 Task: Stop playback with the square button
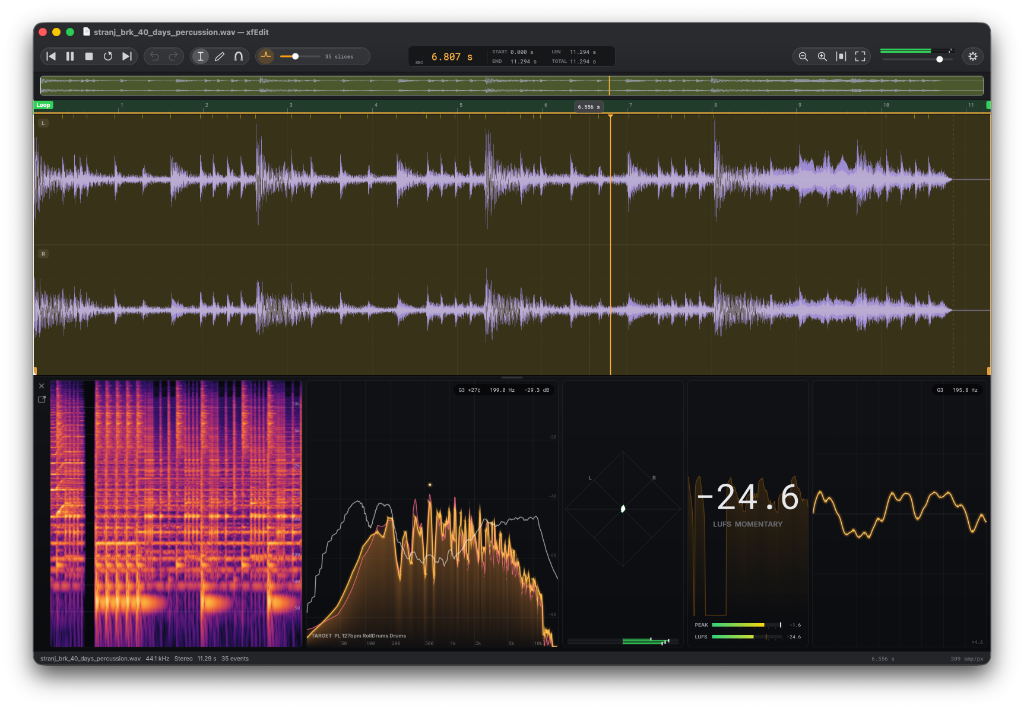point(89,57)
